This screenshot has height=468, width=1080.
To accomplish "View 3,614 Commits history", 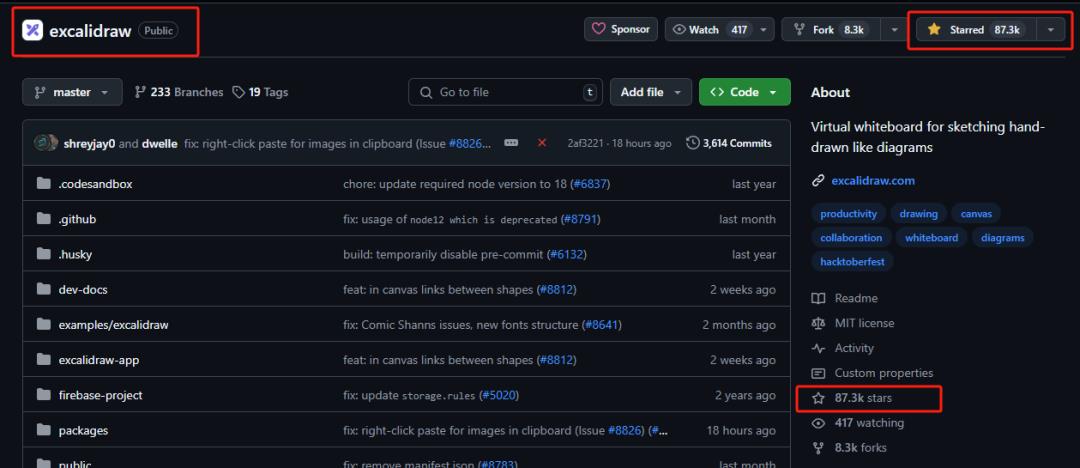I will (x=729, y=143).
